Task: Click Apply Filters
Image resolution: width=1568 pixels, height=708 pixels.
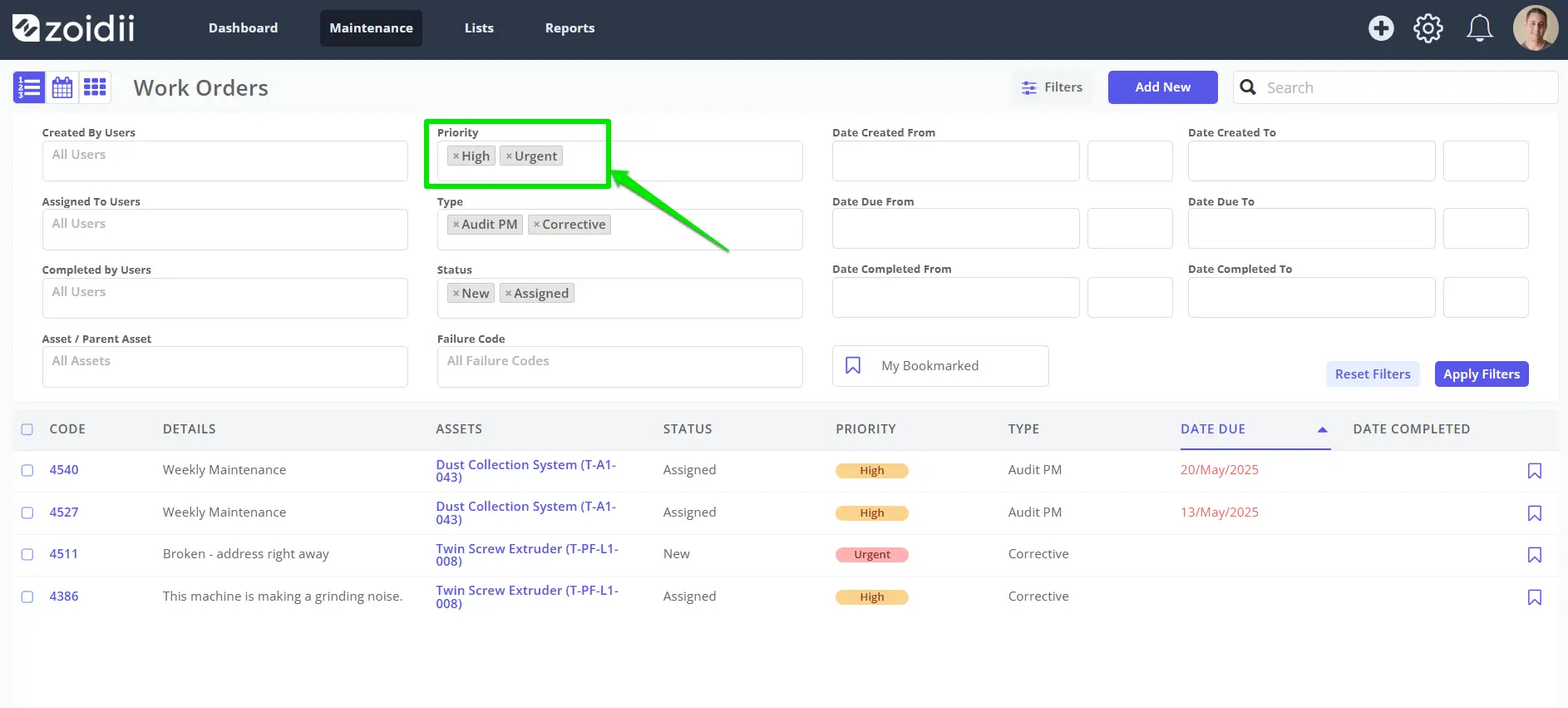Action: [1482, 374]
